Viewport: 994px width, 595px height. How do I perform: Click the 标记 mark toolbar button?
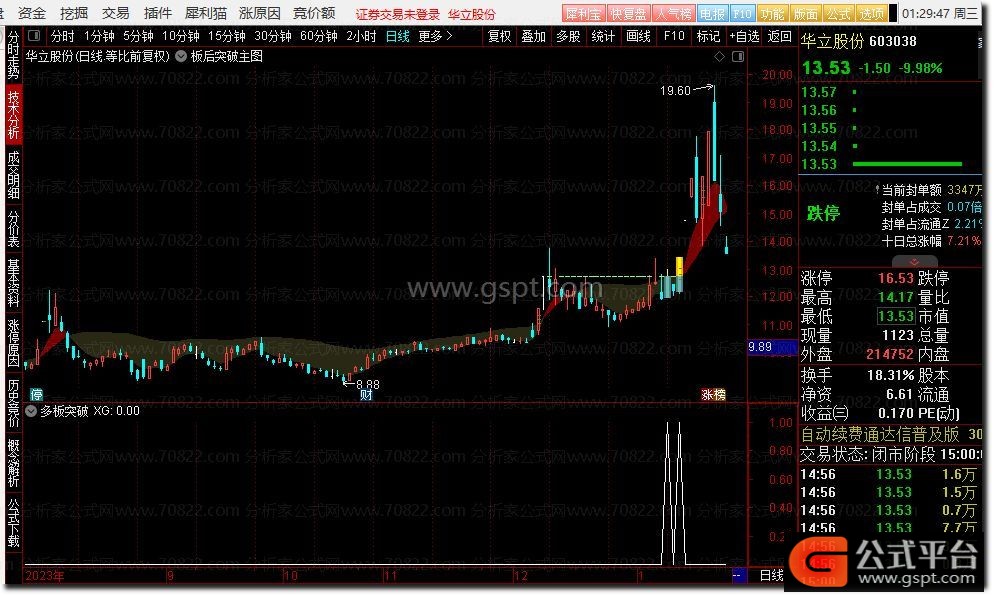[x=708, y=36]
